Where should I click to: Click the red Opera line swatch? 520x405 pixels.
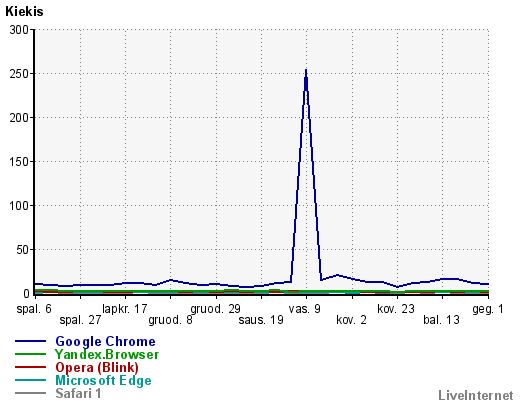[30, 367]
